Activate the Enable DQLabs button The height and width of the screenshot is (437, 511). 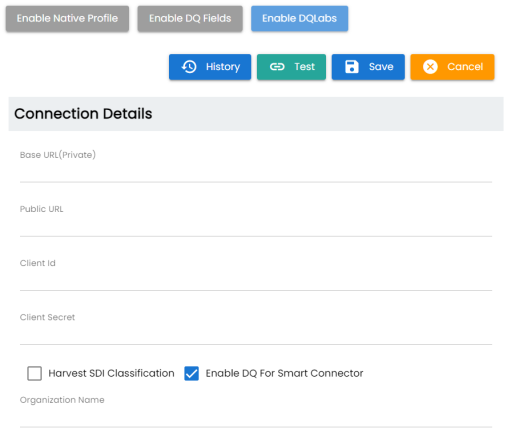pos(300,19)
